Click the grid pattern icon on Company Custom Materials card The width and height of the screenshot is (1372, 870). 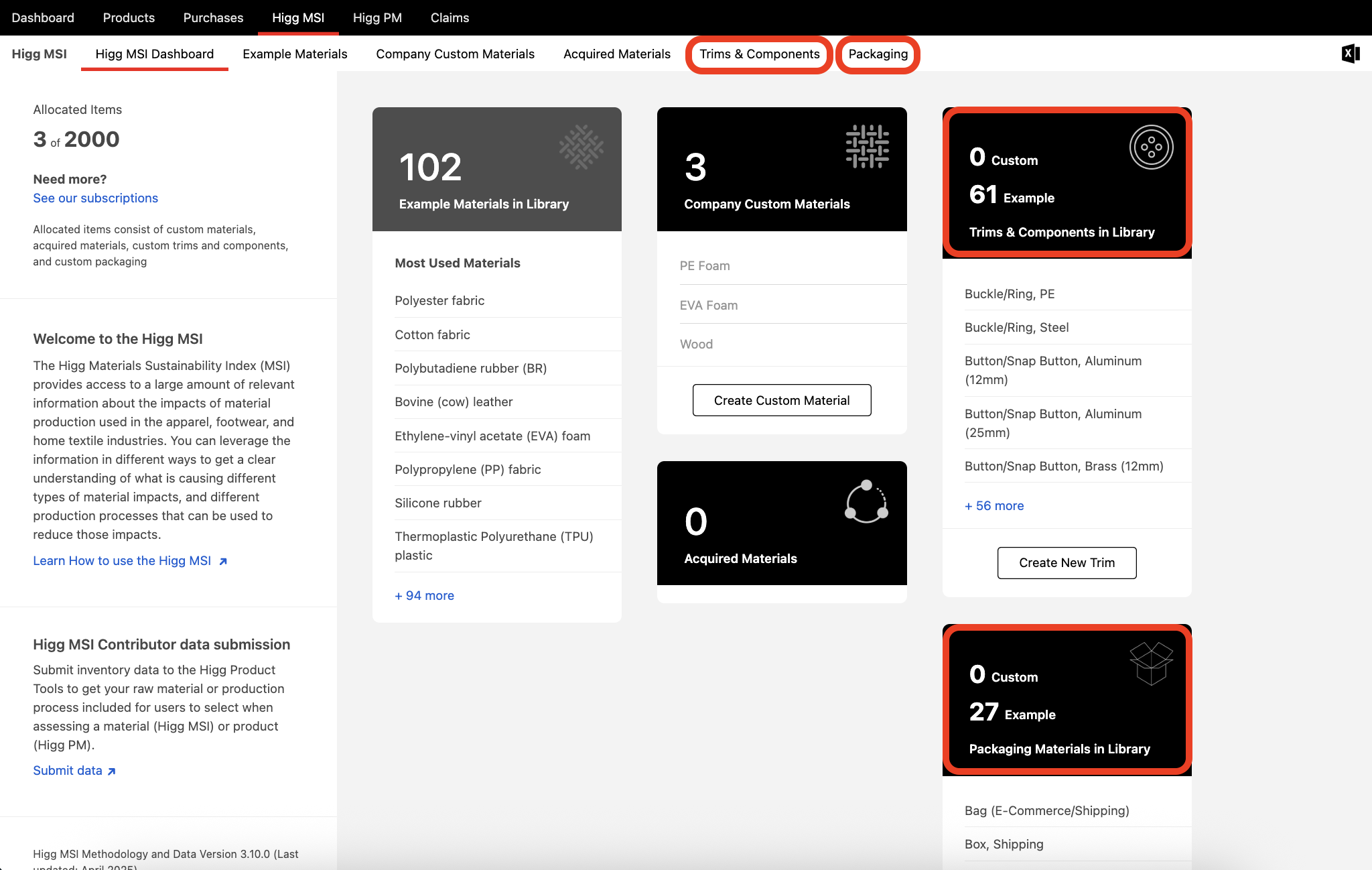click(x=867, y=146)
